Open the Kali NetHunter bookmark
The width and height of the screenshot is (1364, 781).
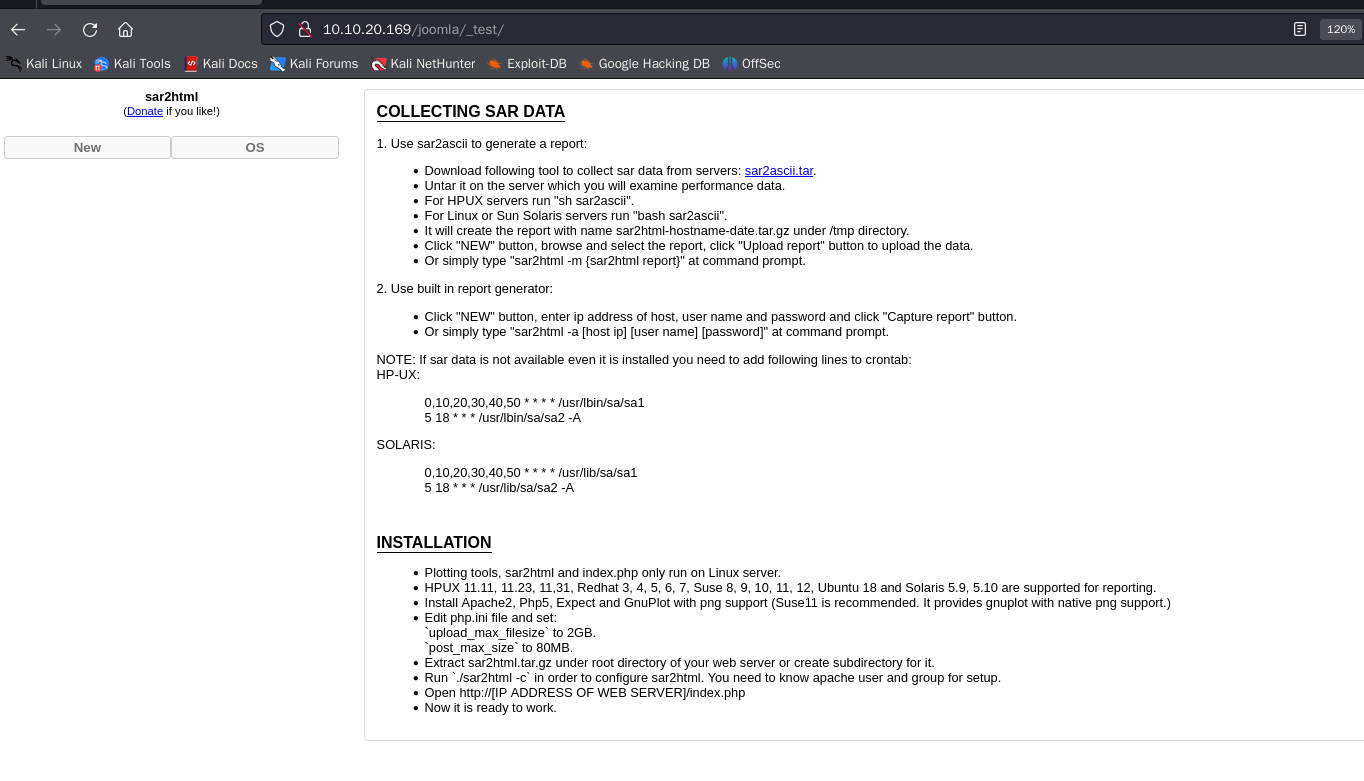click(x=423, y=63)
